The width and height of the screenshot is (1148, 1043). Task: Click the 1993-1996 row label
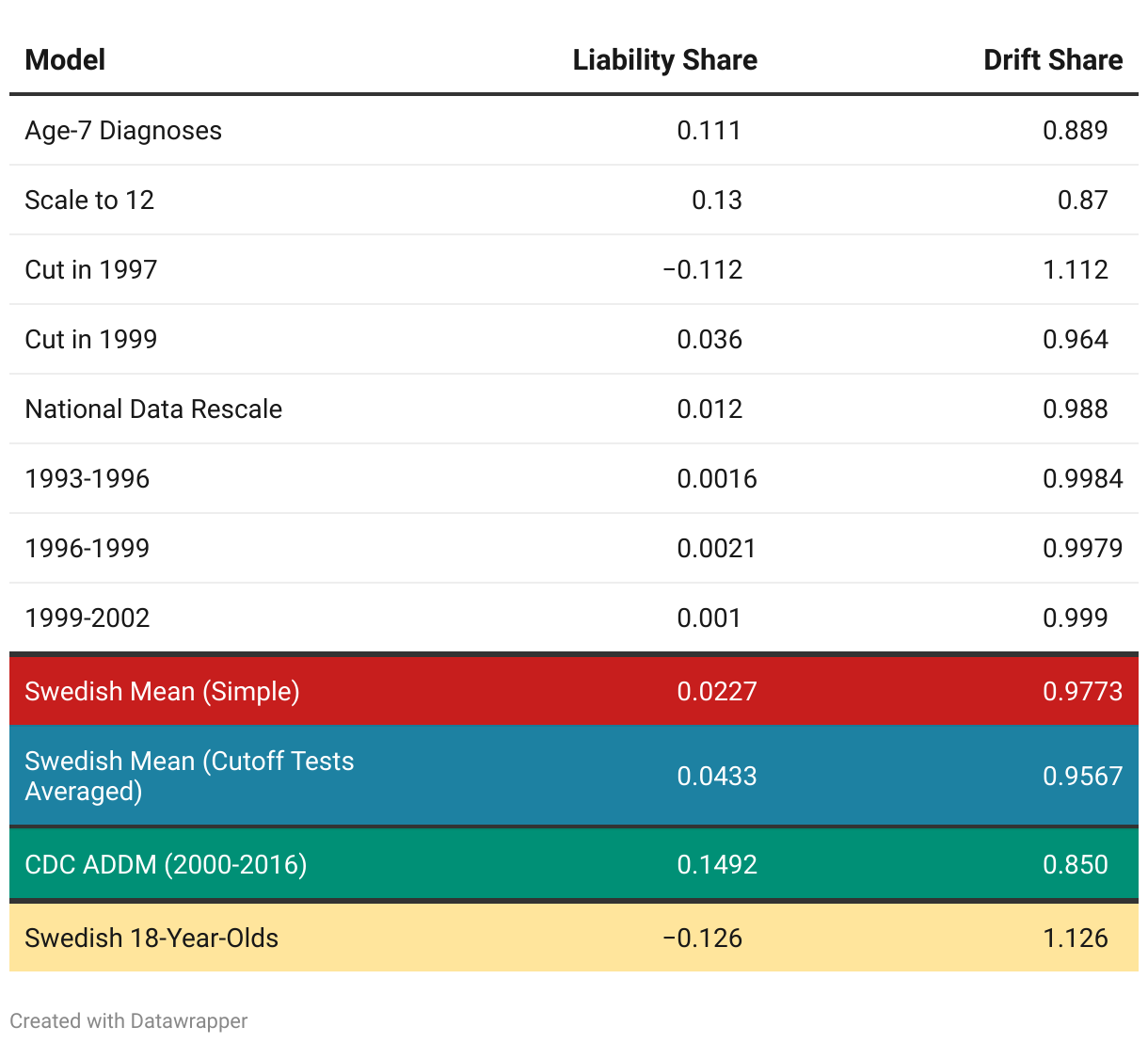(x=88, y=479)
